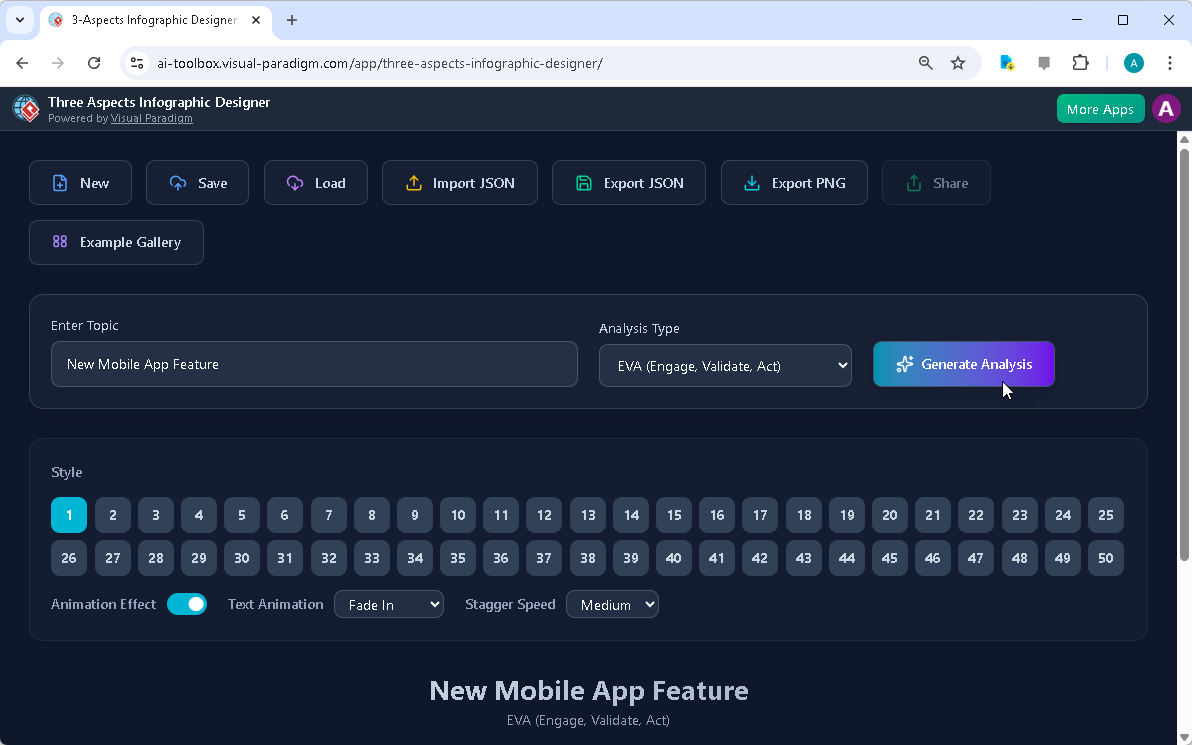The width and height of the screenshot is (1192, 745).
Task: Select style number 25
Action: click(1106, 515)
